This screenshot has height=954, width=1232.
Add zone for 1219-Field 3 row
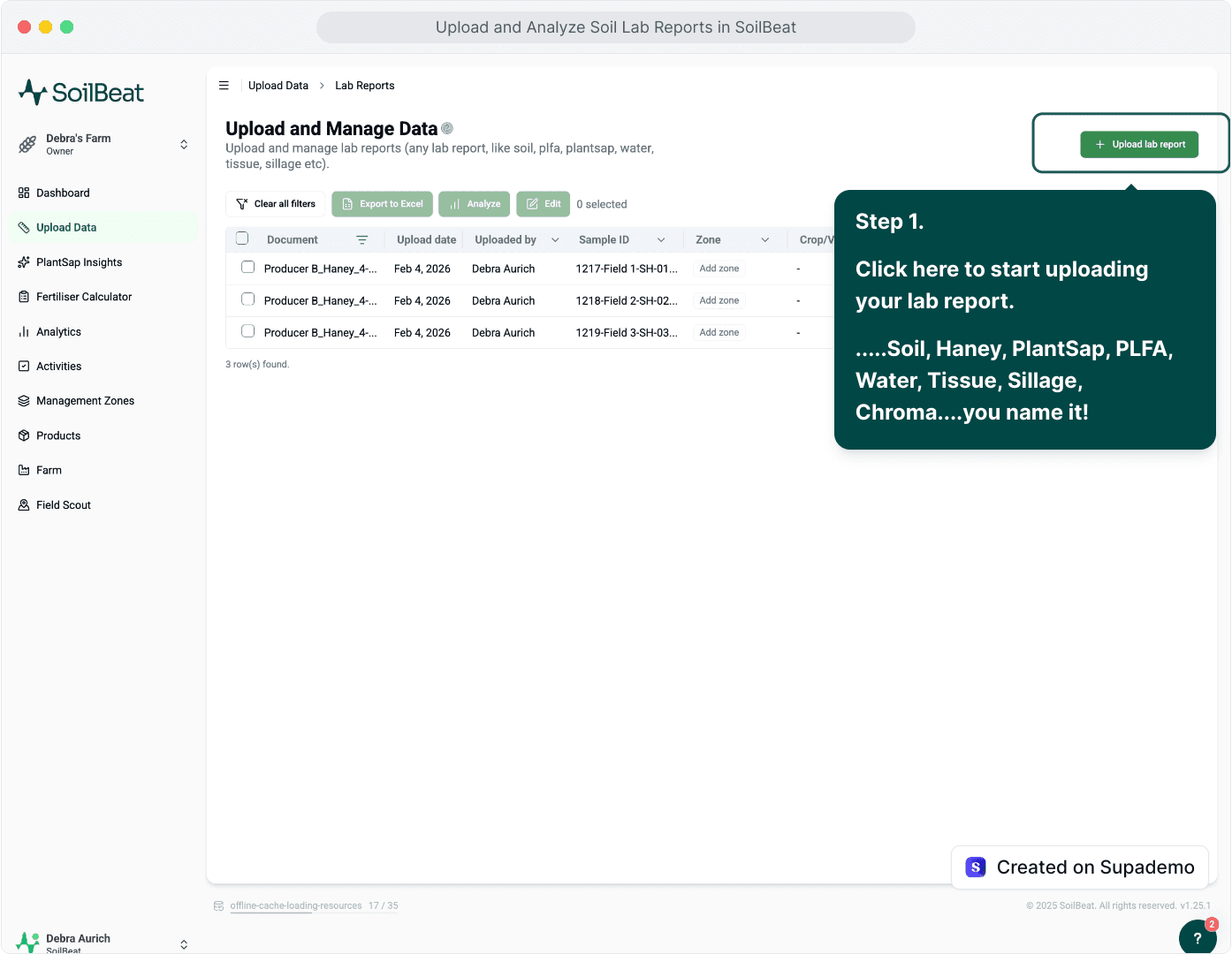(719, 332)
